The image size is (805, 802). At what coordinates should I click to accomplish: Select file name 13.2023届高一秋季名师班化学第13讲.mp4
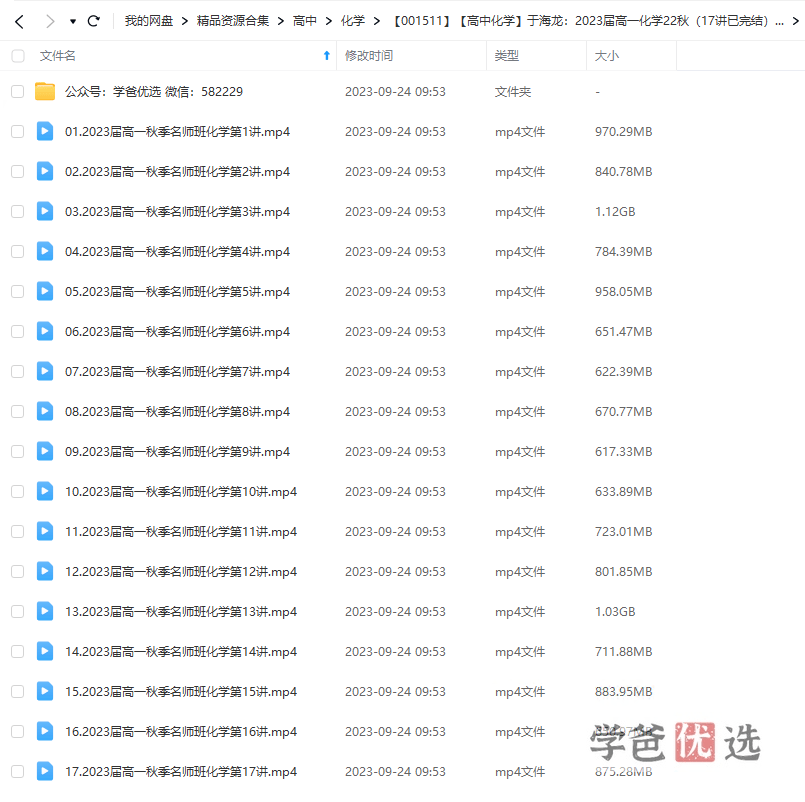tap(181, 612)
